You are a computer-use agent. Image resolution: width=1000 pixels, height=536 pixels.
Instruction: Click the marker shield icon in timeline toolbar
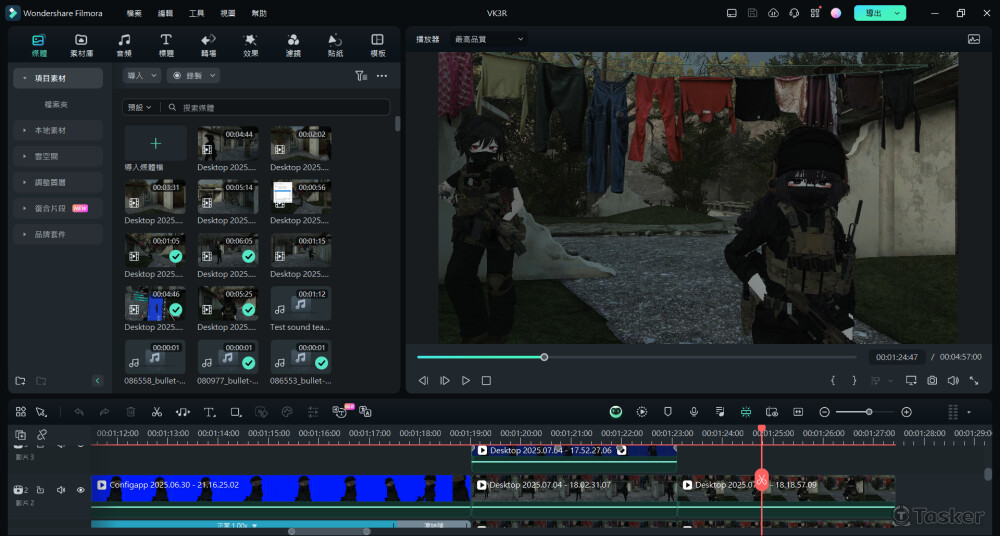pos(668,412)
